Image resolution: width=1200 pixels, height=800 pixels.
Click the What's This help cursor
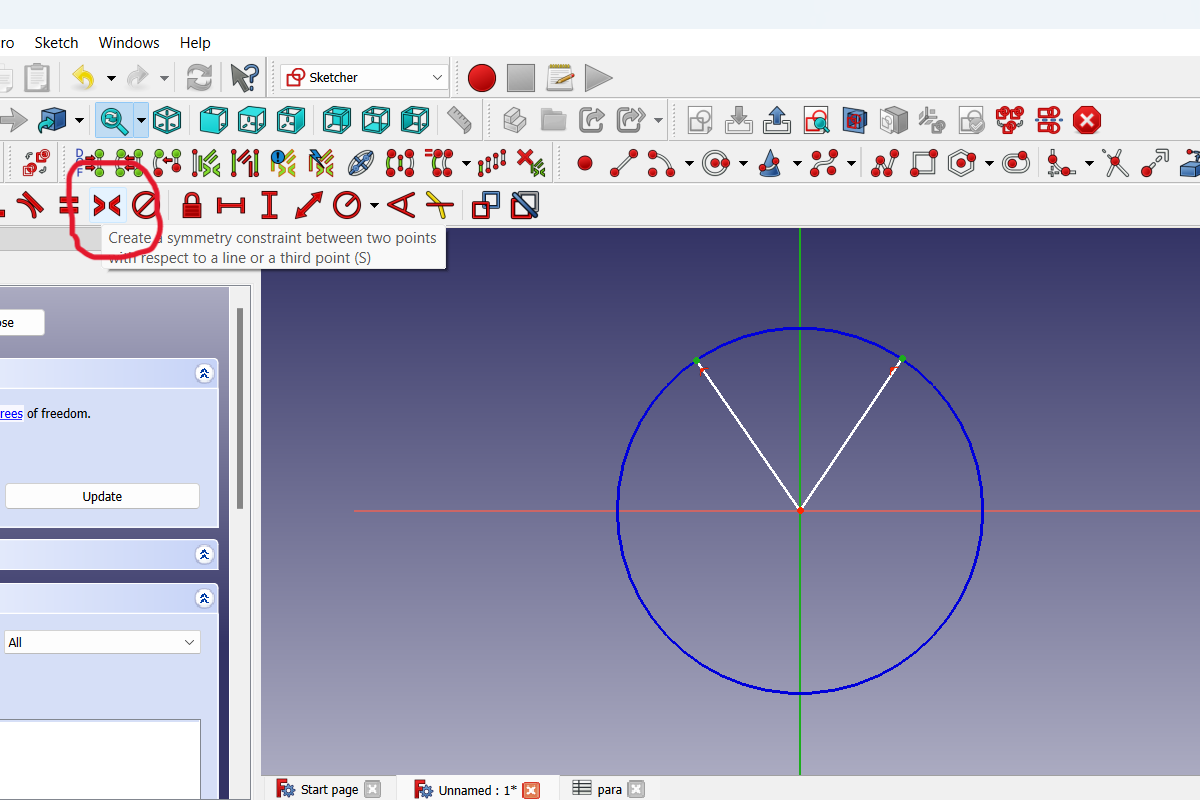click(x=244, y=77)
